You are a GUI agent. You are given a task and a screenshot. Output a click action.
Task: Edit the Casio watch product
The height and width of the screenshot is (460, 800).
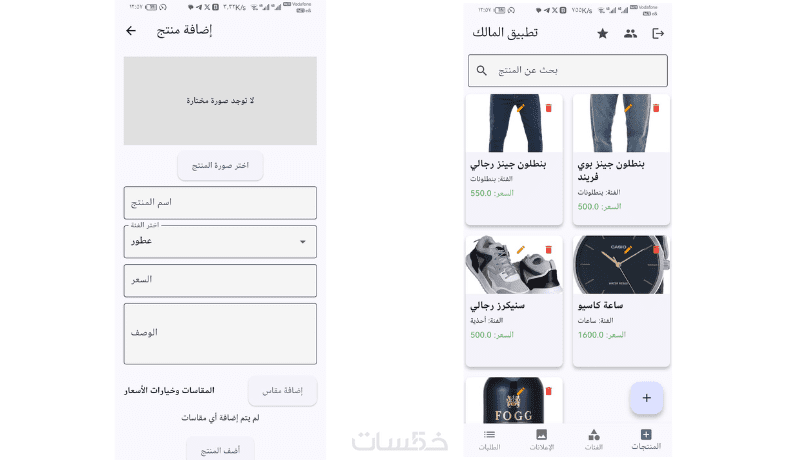628,249
